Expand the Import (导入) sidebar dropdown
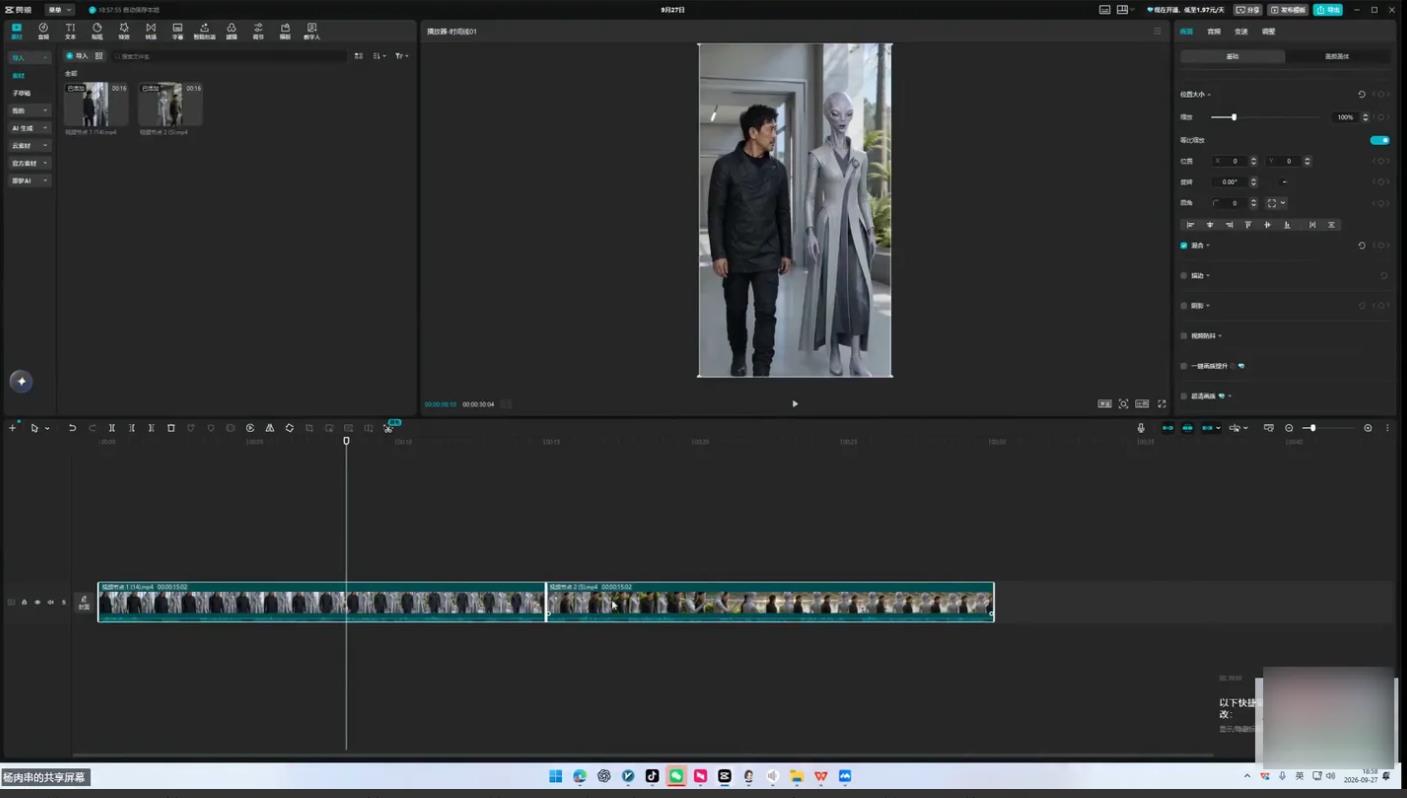 [29, 58]
